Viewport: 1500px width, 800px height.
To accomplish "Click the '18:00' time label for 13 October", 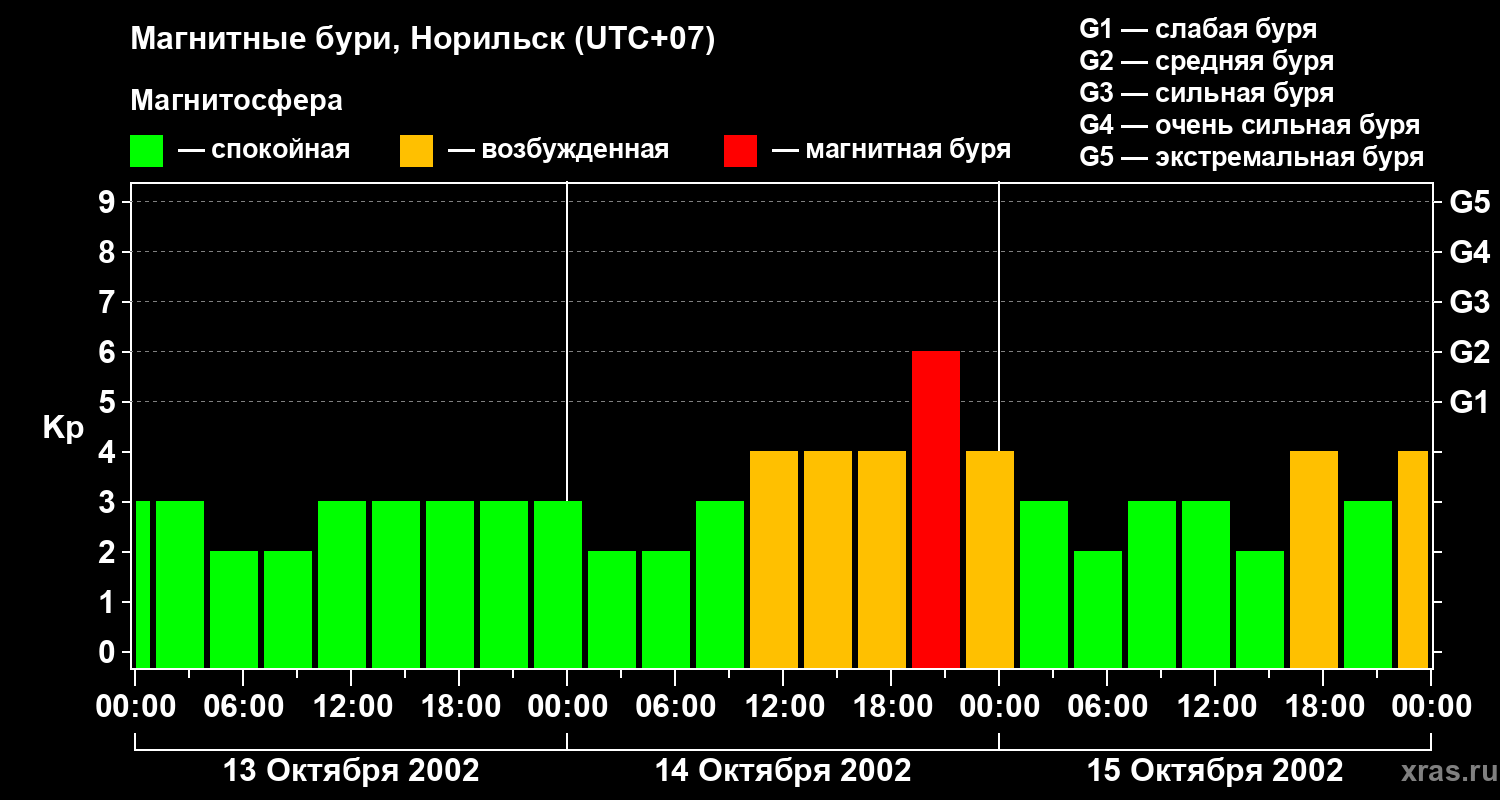I will point(459,707).
